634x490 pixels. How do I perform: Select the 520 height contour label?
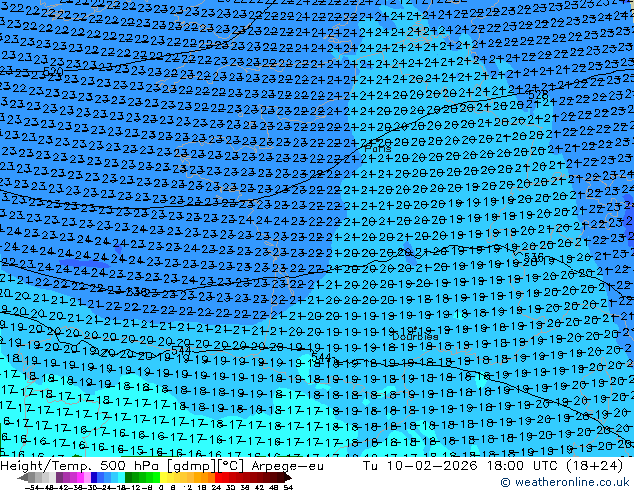coord(53,72)
